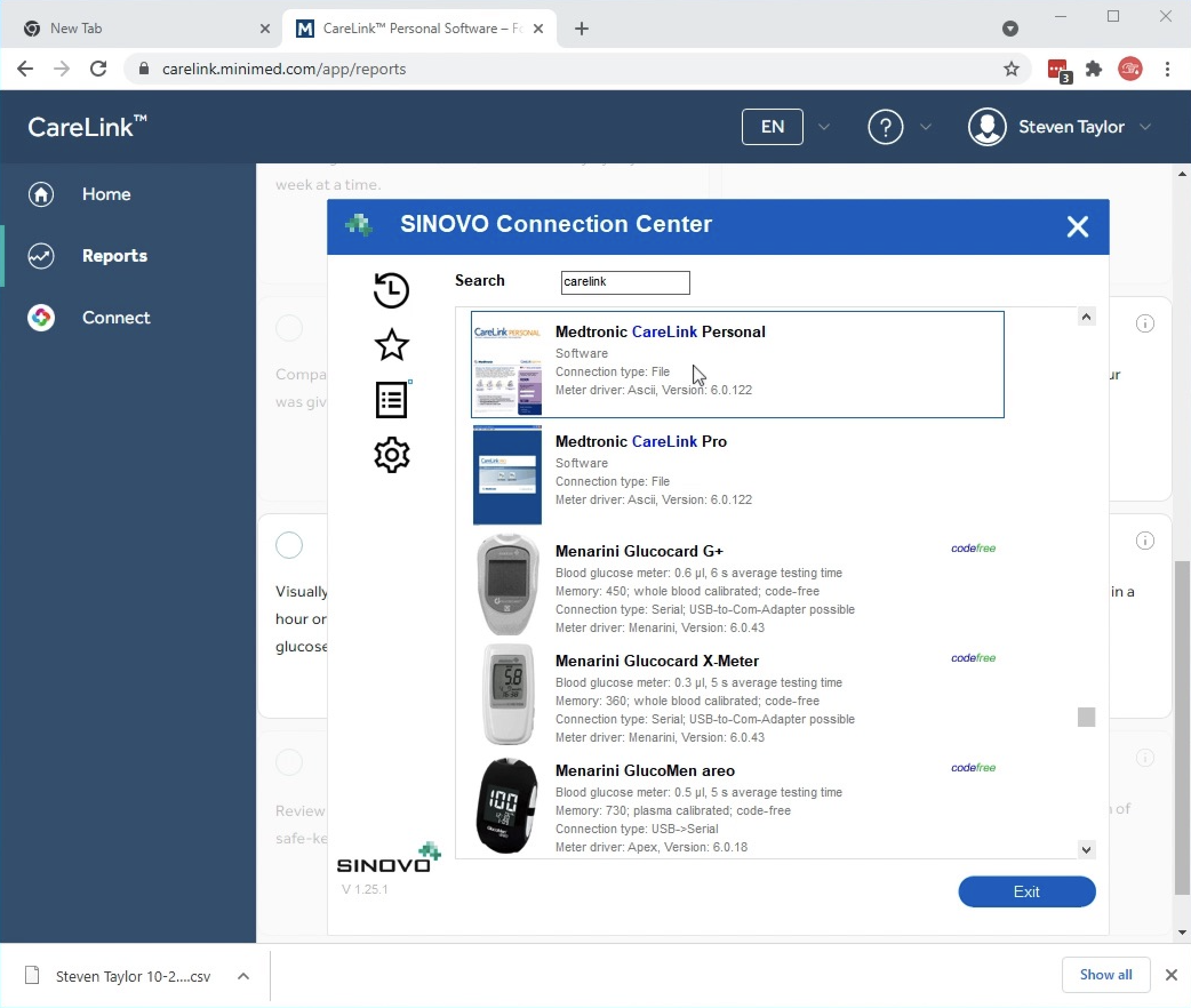Click the CareLink logo in header
The image size is (1191, 1008).
point(87,127)
